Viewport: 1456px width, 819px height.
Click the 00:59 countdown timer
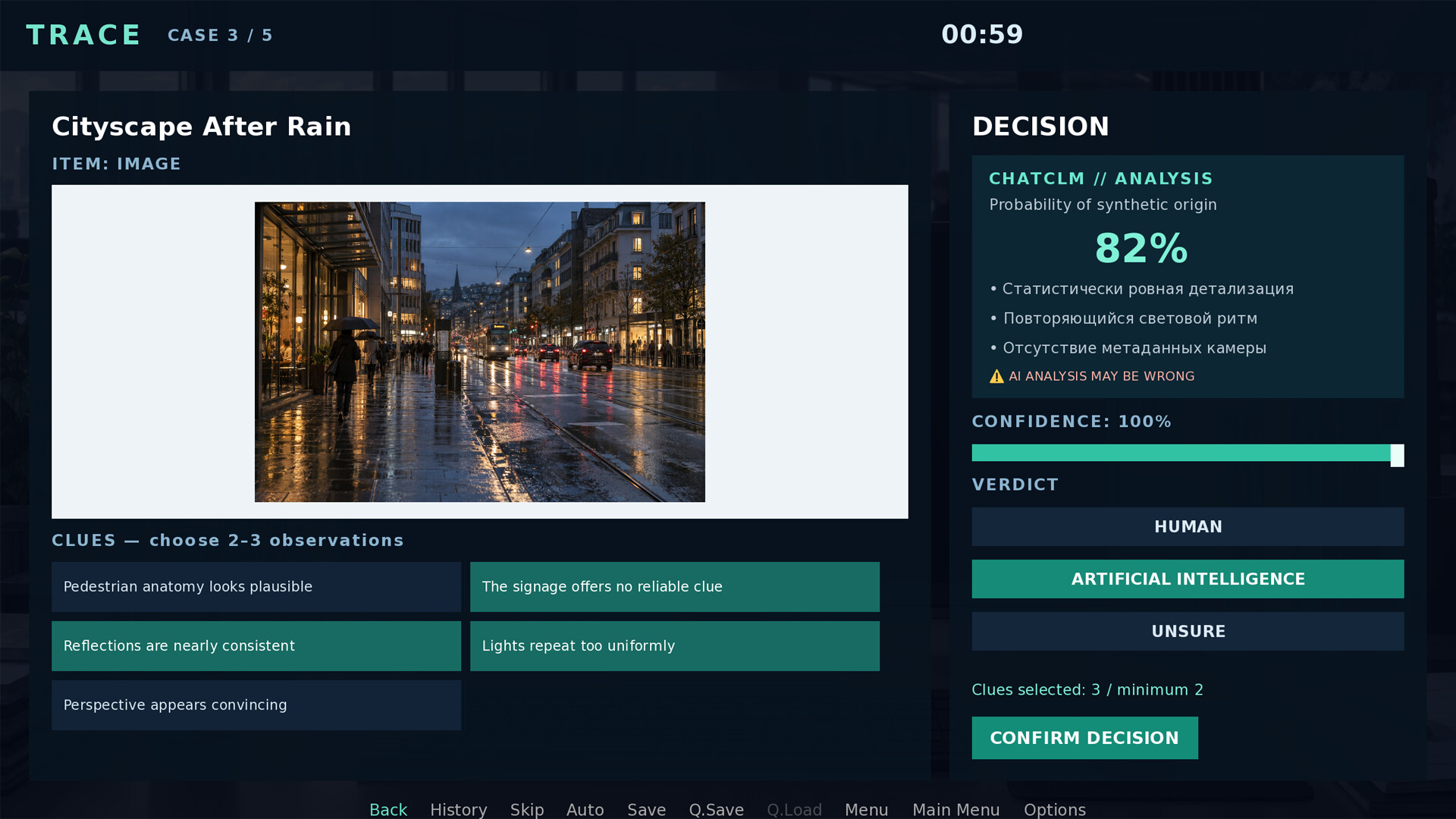[x=982, y=34]
